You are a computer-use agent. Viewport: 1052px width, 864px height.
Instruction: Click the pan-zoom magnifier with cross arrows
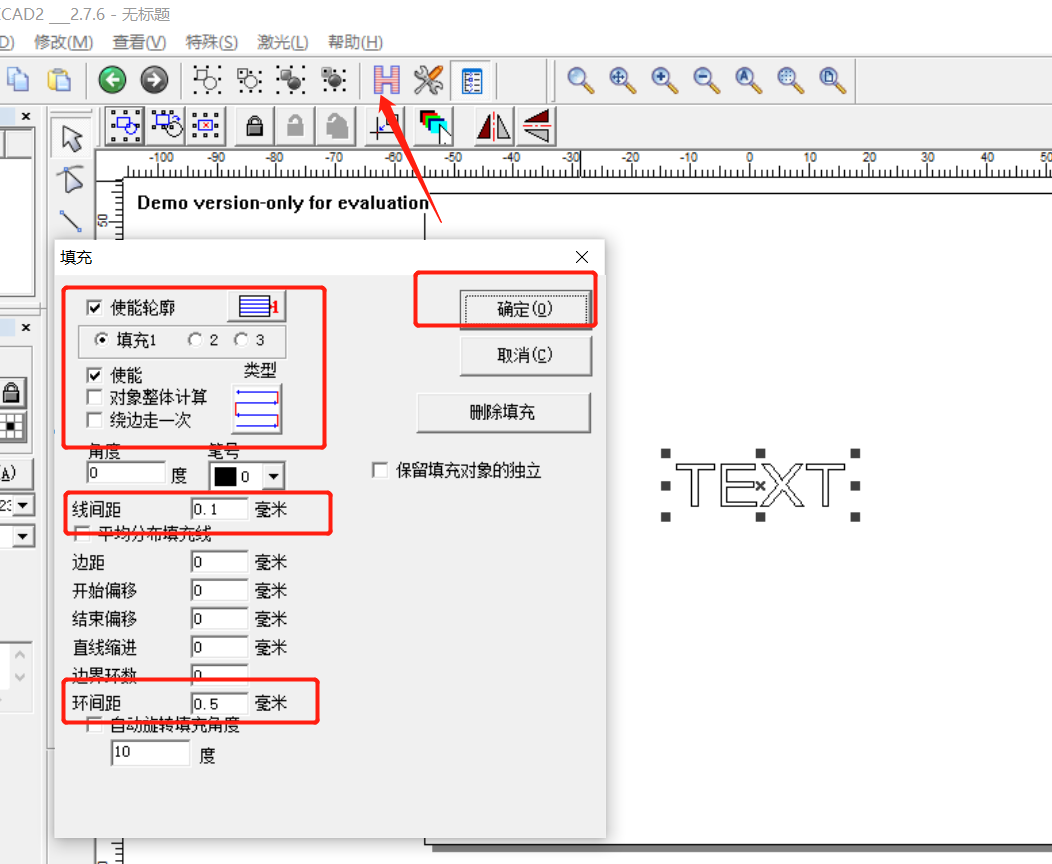(622, 80)
